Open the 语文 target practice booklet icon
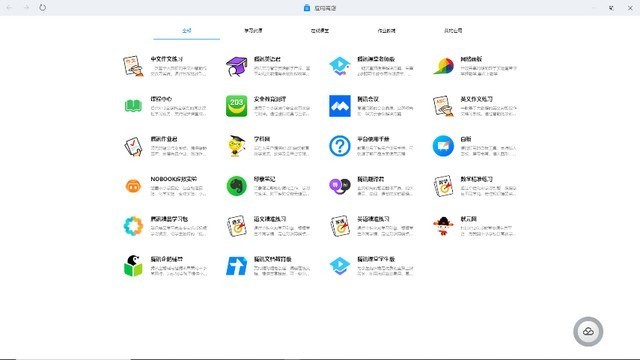640x360 pixels. [236, 226]
